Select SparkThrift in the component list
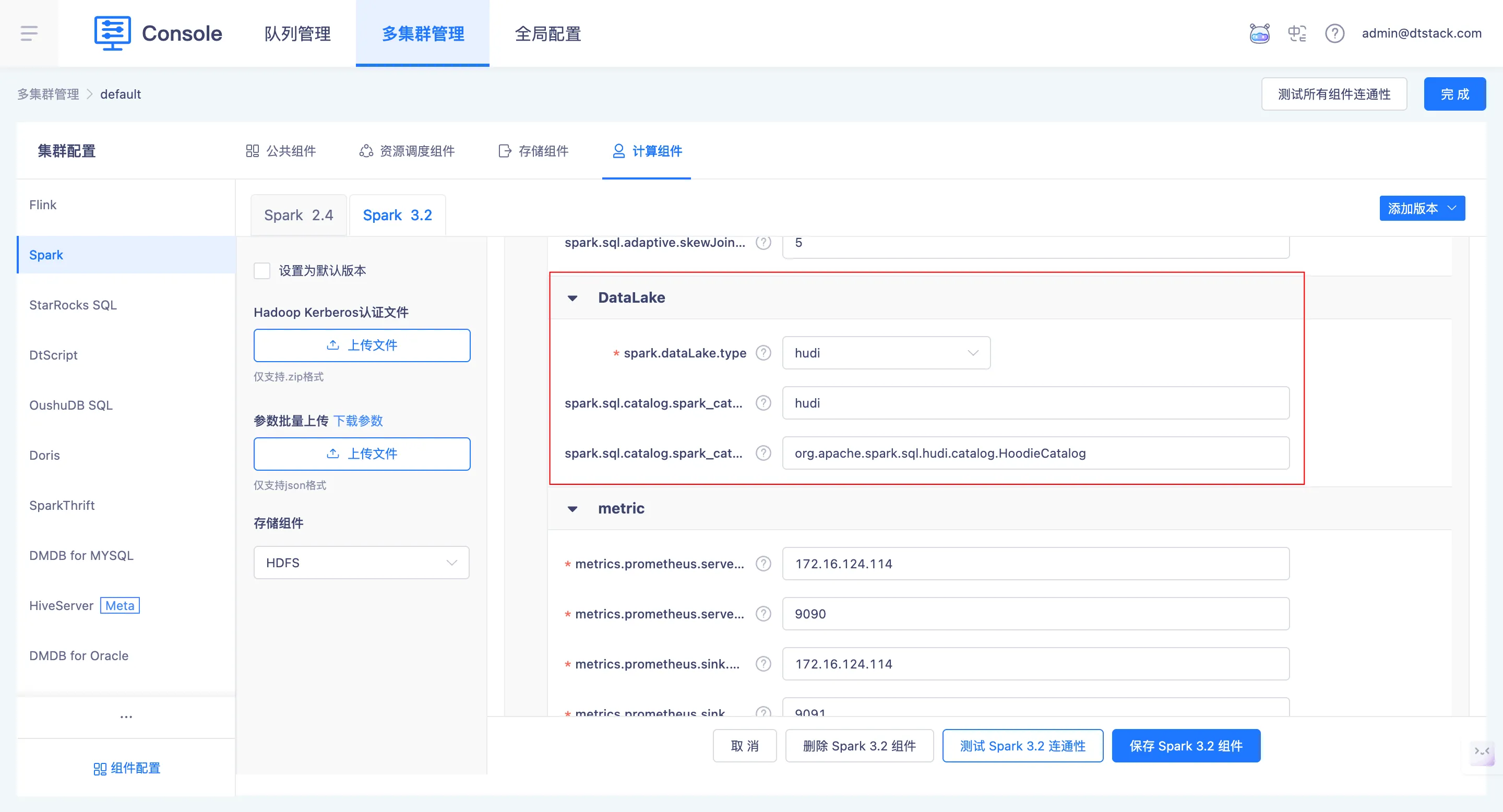The height and width of the screenshot is (812, 1503). coord(62,506)
